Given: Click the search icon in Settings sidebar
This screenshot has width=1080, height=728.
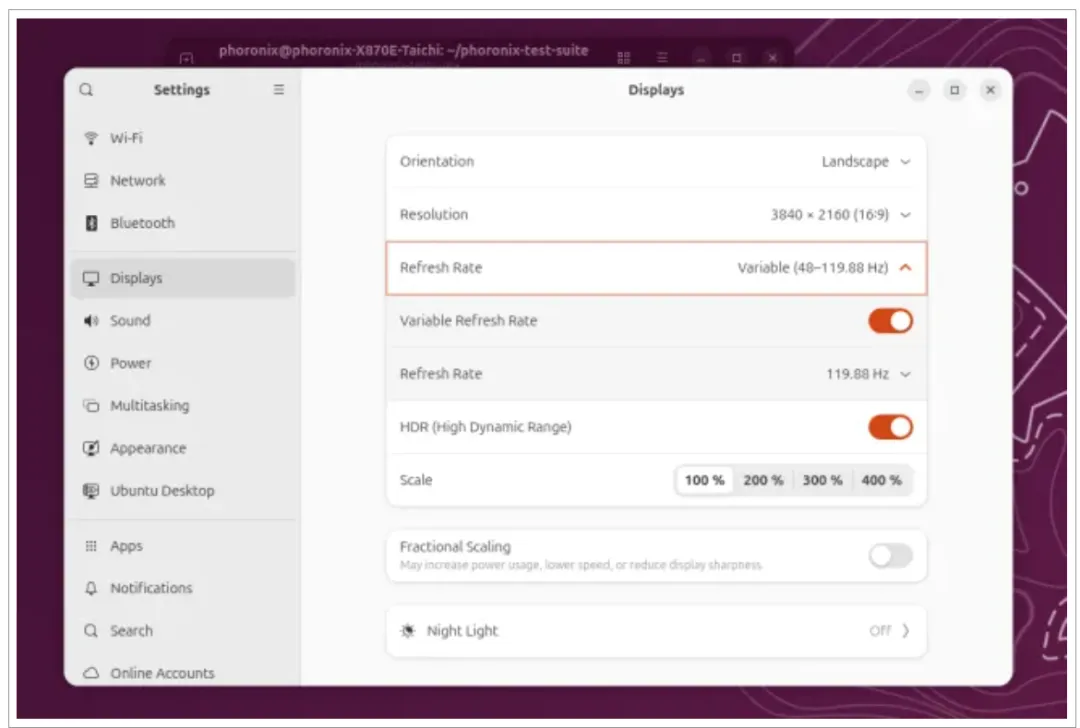Looking at the screenshot, I should 86,90.
